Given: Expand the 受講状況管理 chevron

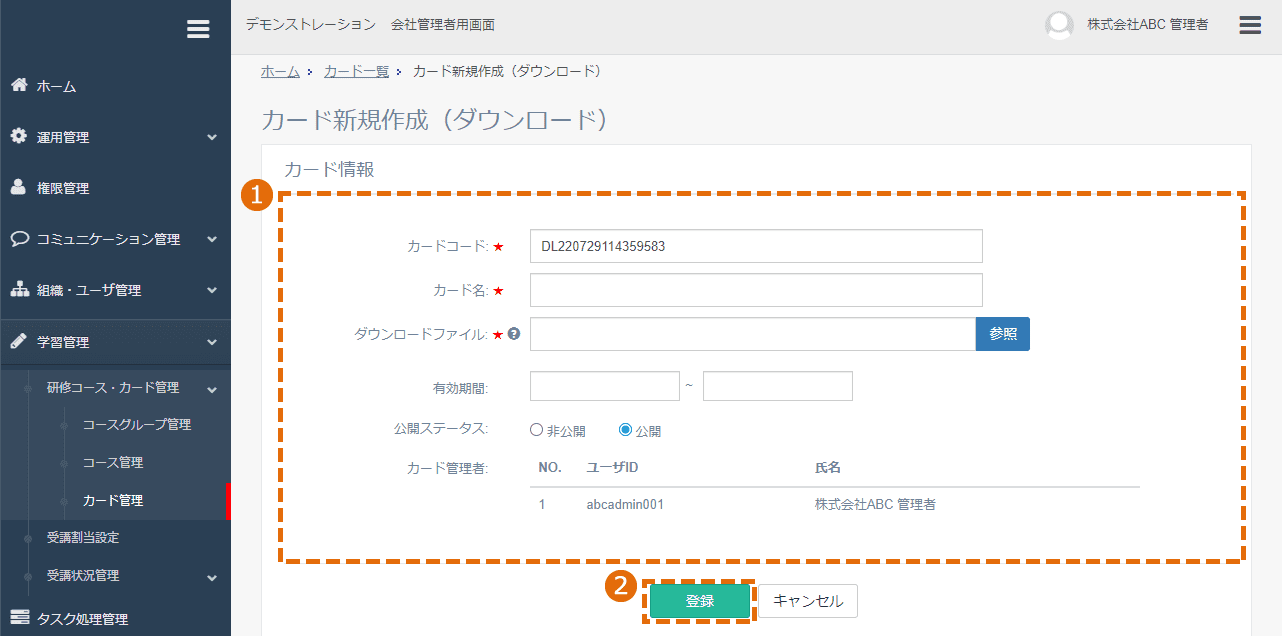Looking at the screenshot, I should point(212,577).
